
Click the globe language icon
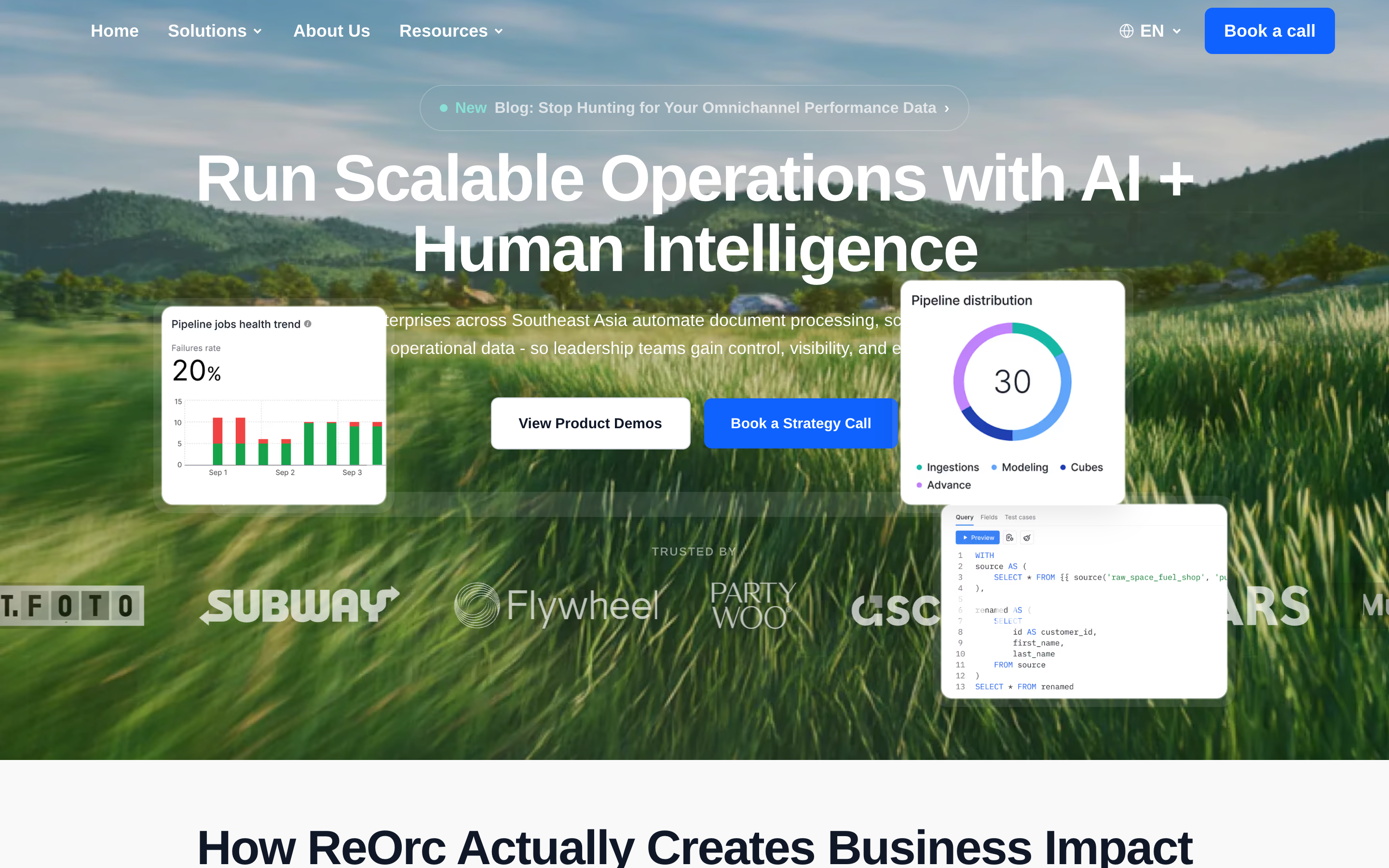tap(1126, 31)
